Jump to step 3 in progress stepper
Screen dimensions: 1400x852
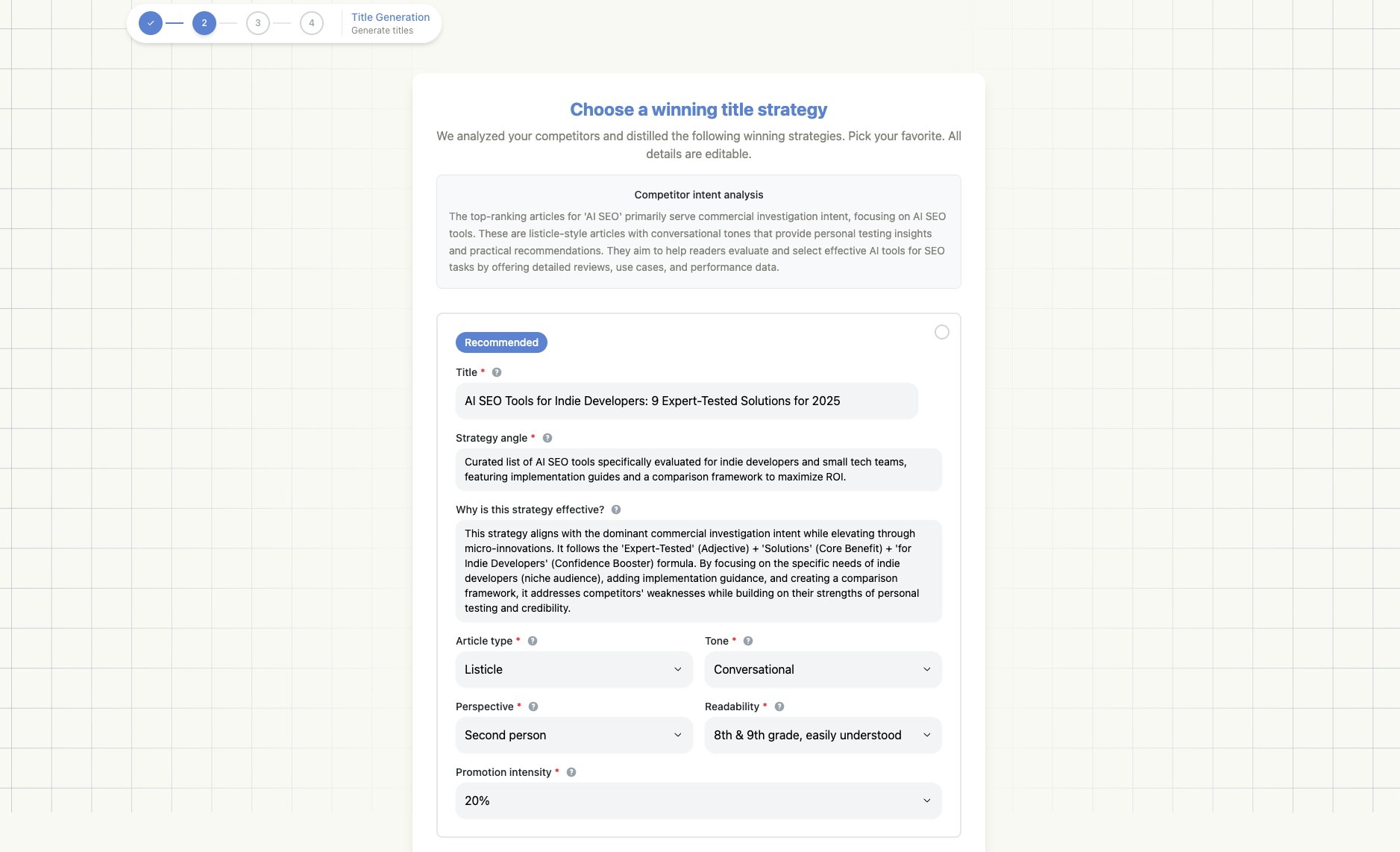[x=258, y=23]
